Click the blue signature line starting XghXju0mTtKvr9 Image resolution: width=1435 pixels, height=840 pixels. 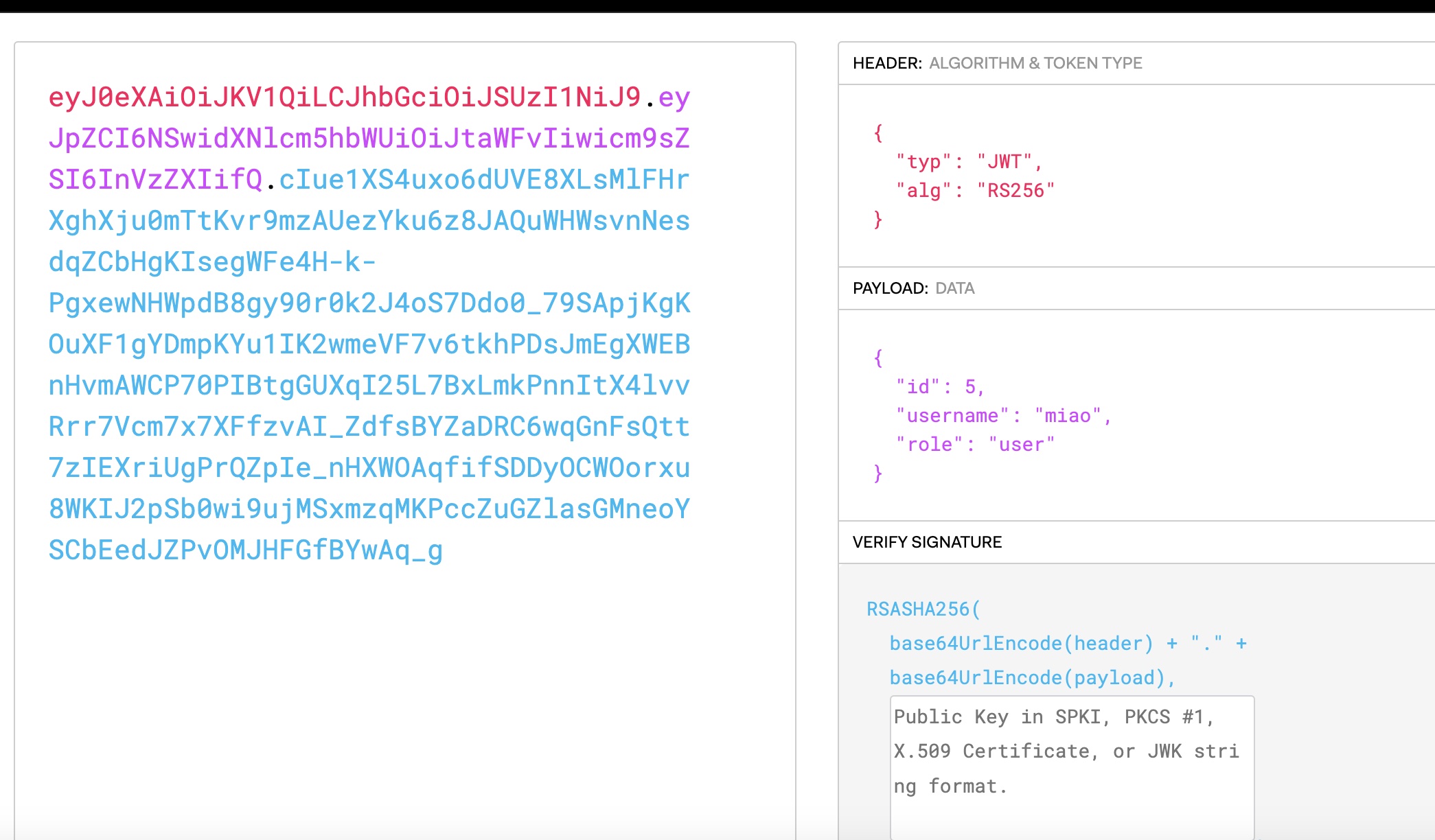pyautogui.click(x=369, y=221)
